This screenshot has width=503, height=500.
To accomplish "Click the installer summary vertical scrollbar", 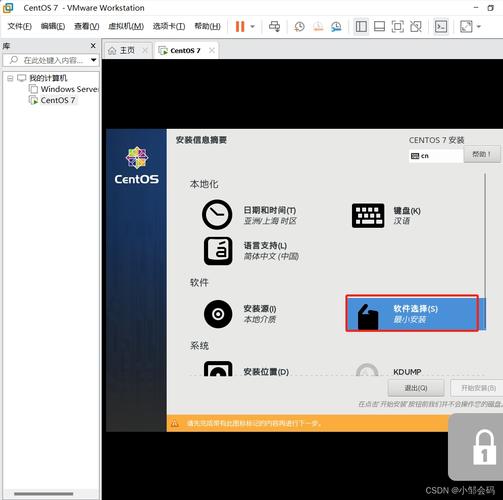I will (x=485, y=250).
